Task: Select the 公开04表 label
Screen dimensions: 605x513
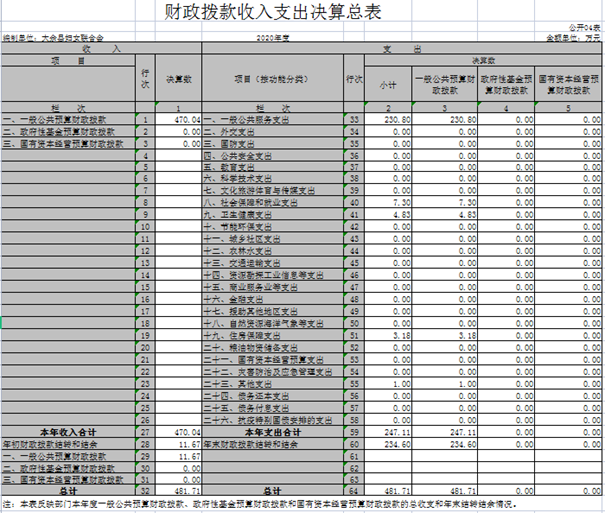Action: point(583,27)
